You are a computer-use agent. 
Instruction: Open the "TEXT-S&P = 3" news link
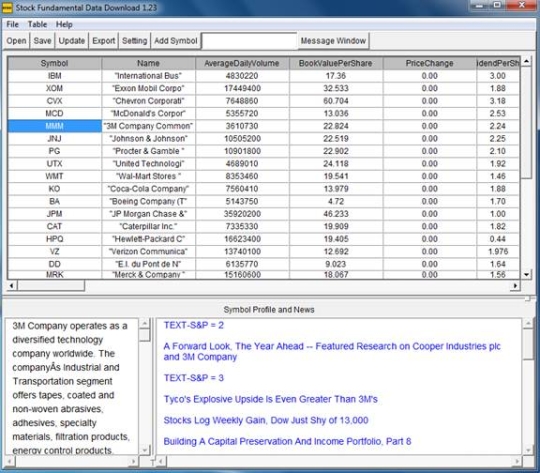pyautogui.click(x=194, y=378)
